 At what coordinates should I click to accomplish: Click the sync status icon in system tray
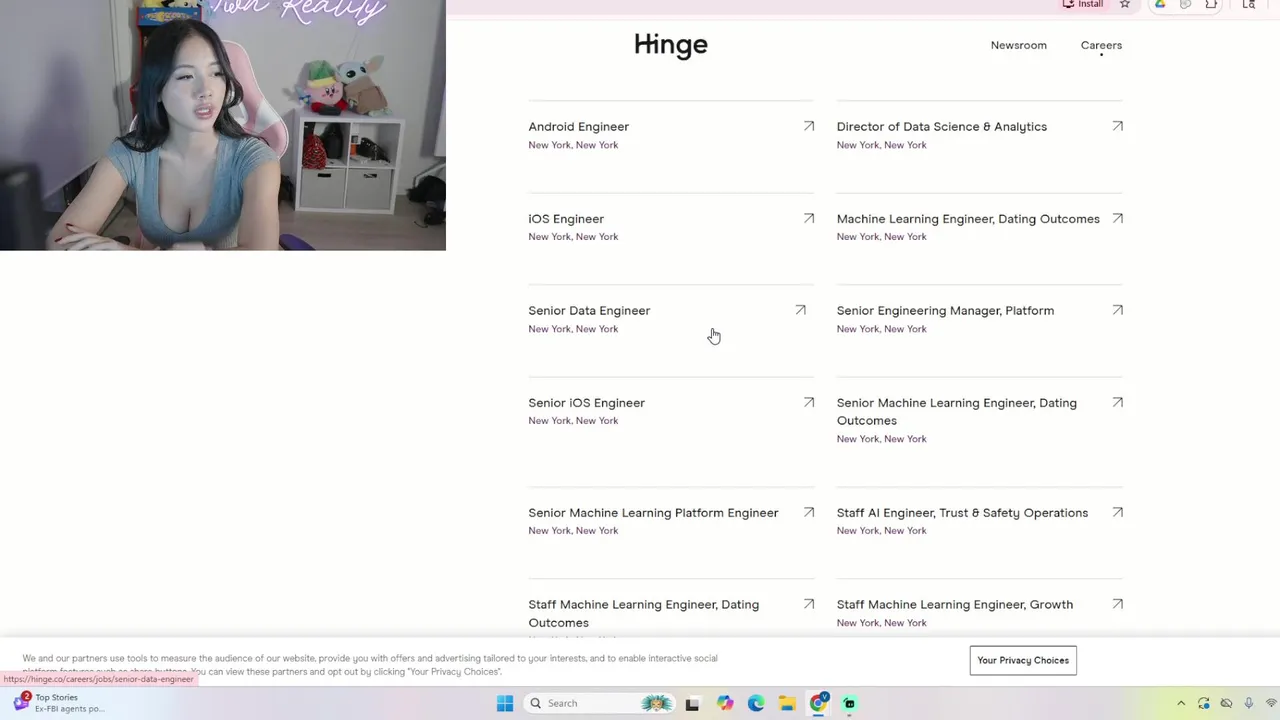click(1204, 703)
